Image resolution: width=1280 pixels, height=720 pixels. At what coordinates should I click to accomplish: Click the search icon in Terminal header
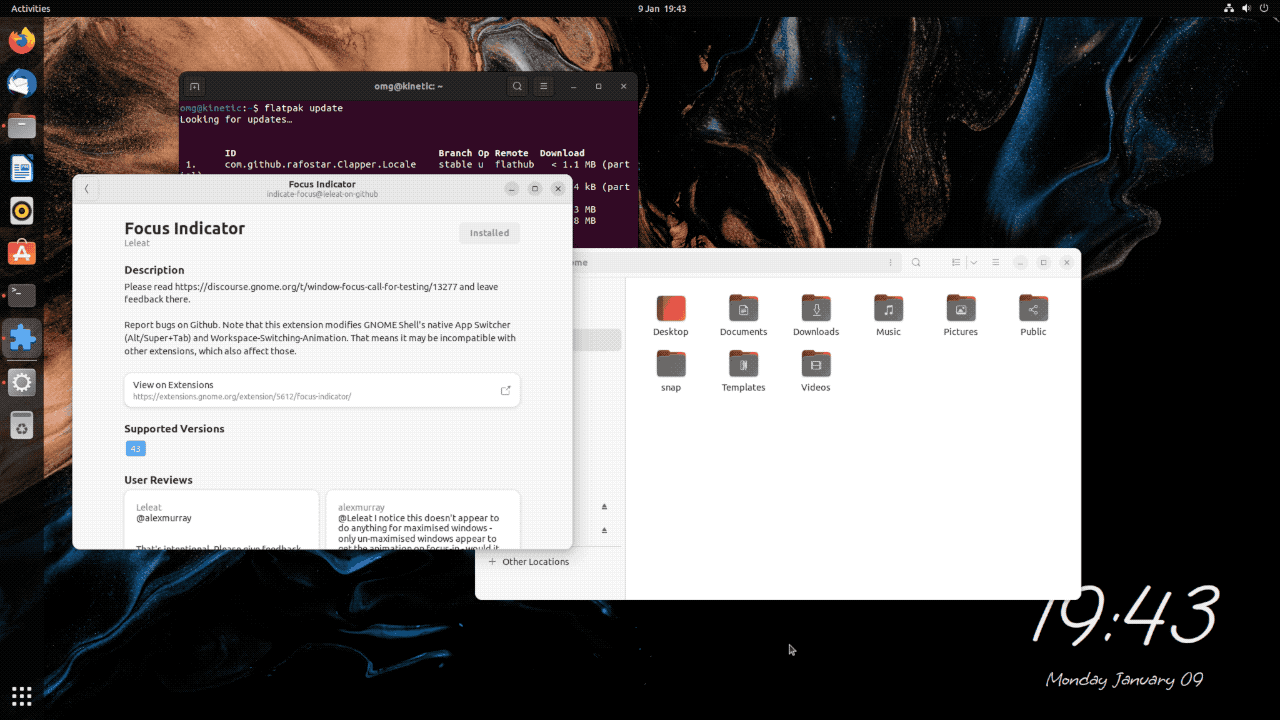tap(517, 86)
